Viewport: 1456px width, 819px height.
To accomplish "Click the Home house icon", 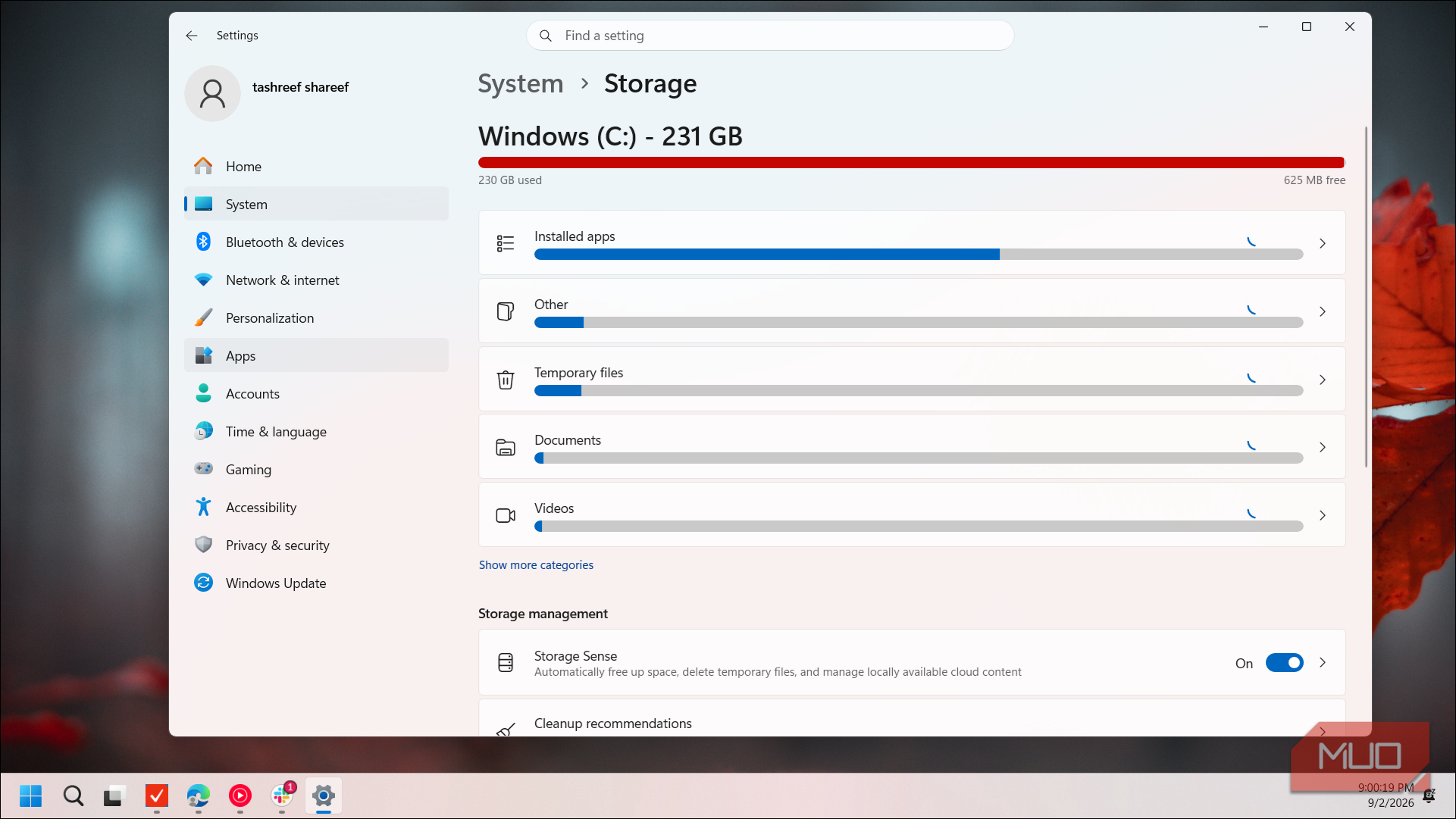I will pos(203,166).
